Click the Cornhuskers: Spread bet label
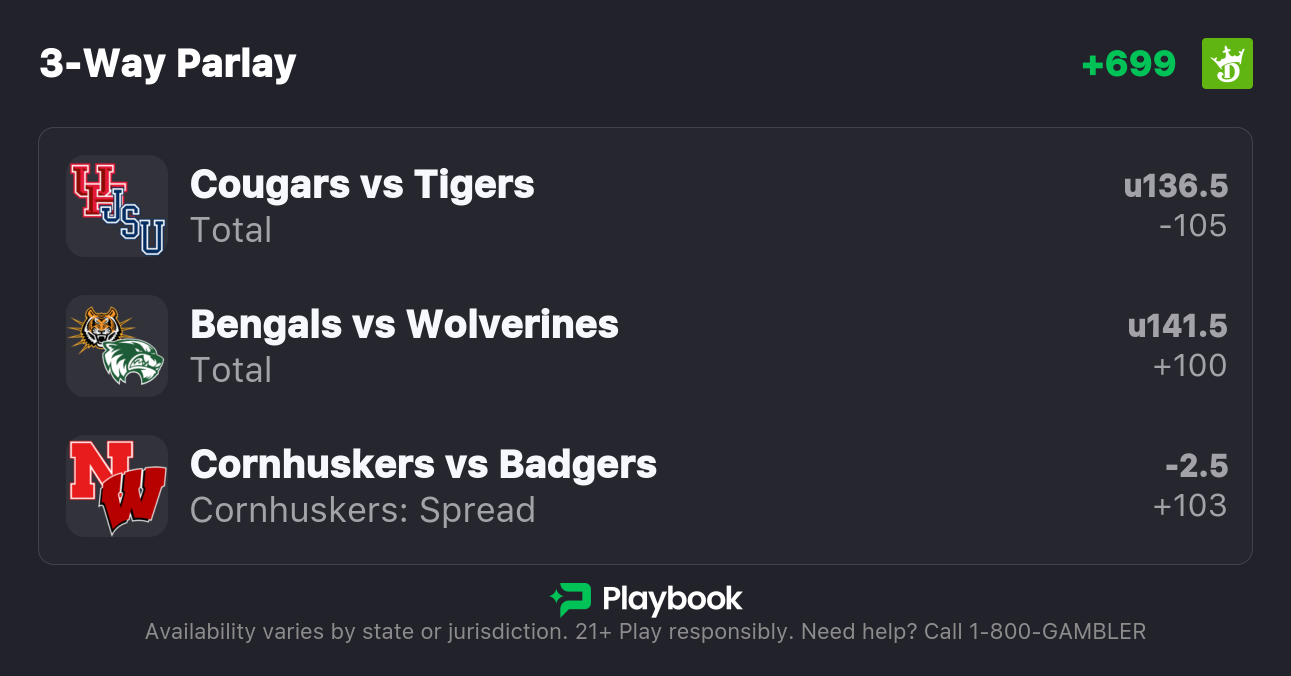Viewport: 1291px width, 676px height. 362,510
